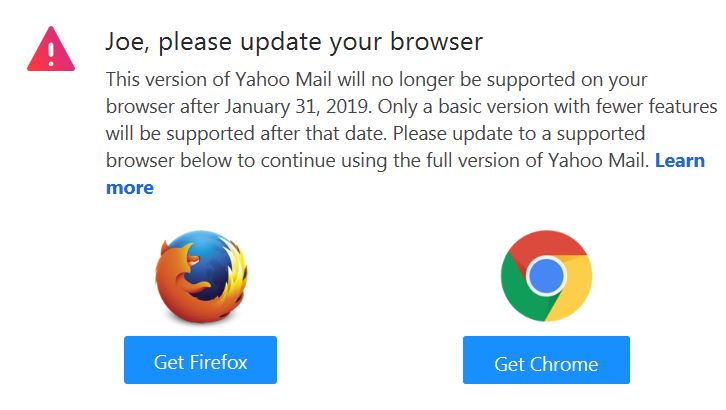Open the Learn more link
Viewport: 726px width, 410px height.
[680, 161]
